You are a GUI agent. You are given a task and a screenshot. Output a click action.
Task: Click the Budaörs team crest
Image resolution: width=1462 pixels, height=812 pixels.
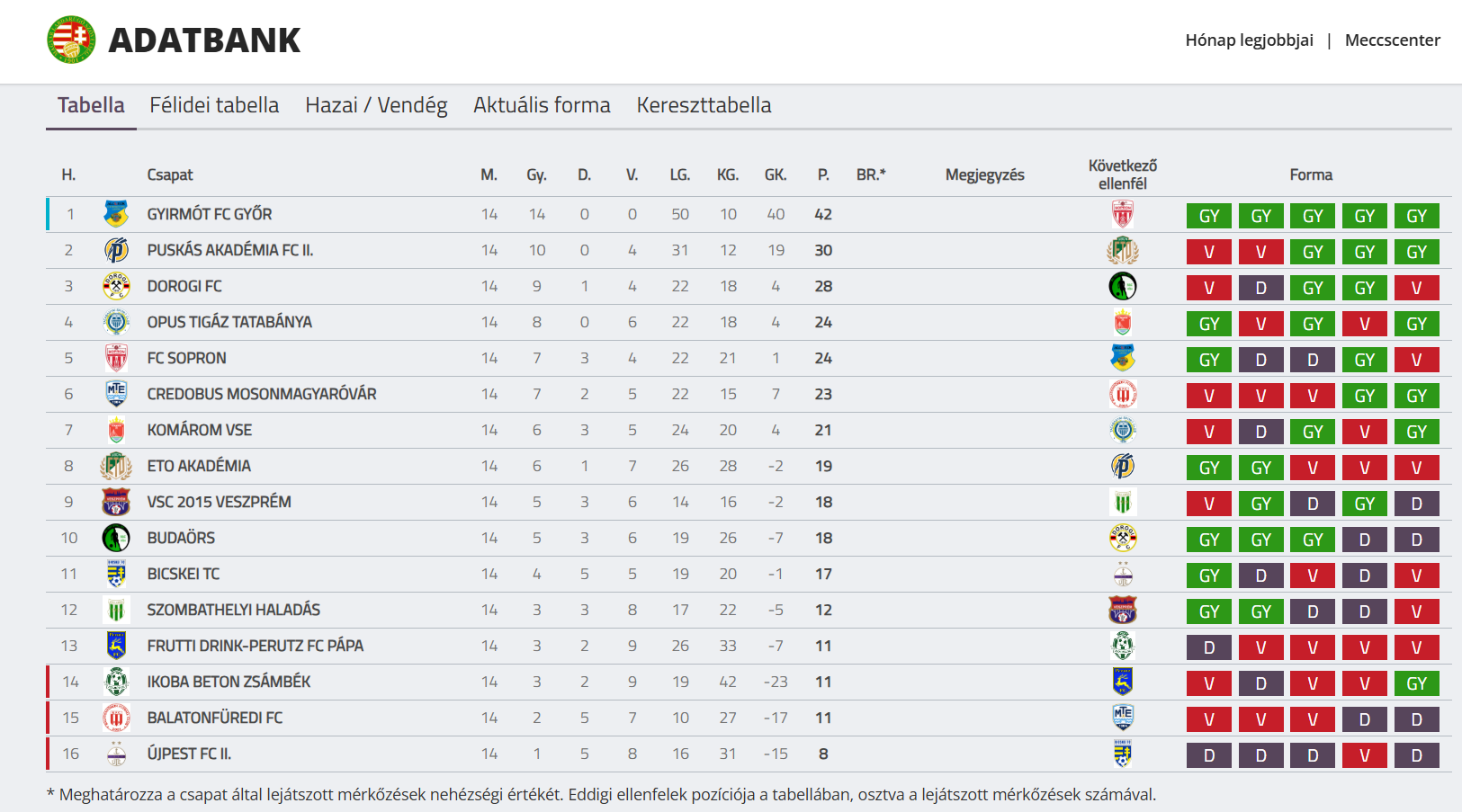point(116,538)
